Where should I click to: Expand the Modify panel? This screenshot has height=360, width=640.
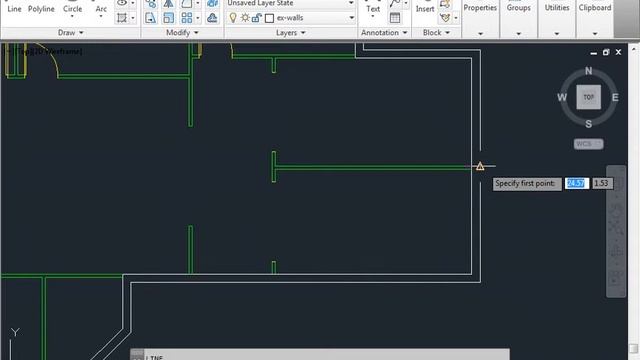pyautogui.click(x=182, y=33)
